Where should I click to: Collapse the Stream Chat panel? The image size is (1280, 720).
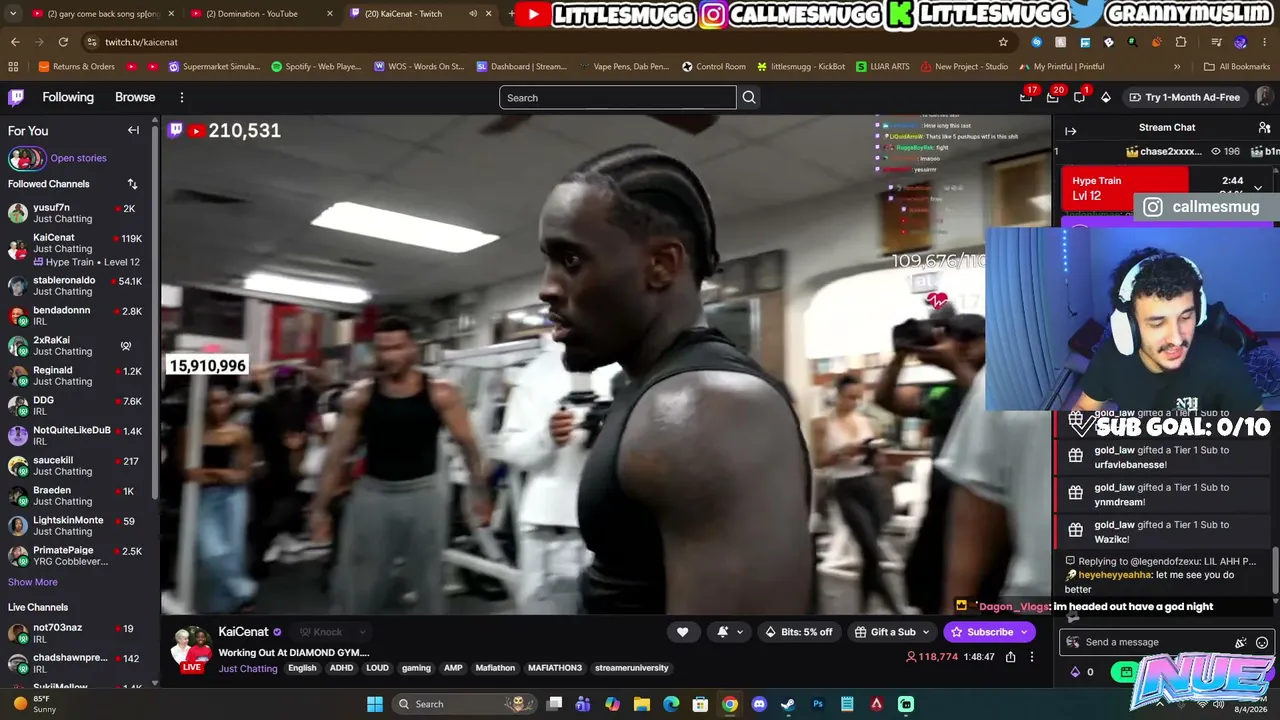pos(1070,131)
